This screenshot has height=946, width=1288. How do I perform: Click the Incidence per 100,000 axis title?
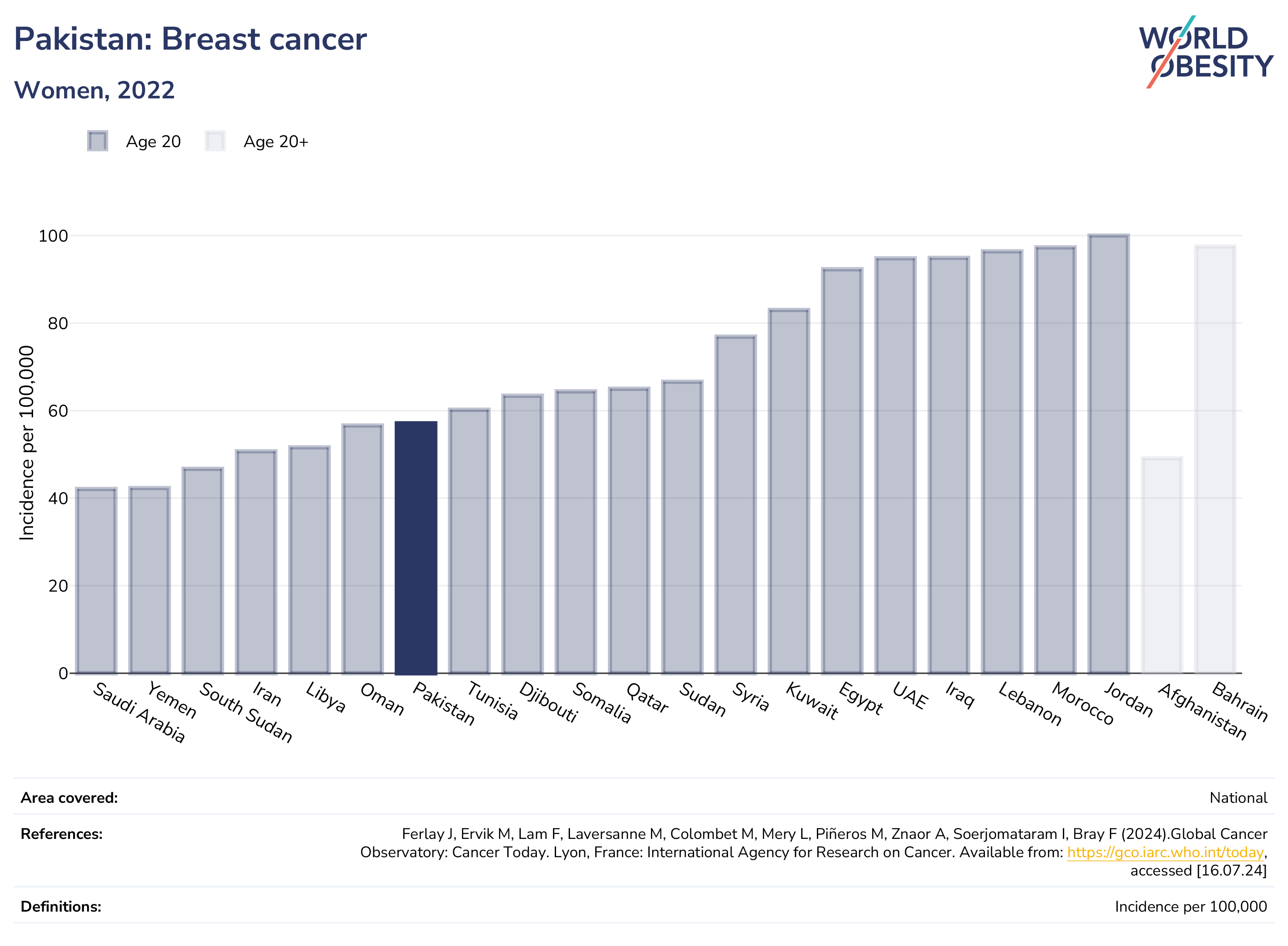coord(27,443)
